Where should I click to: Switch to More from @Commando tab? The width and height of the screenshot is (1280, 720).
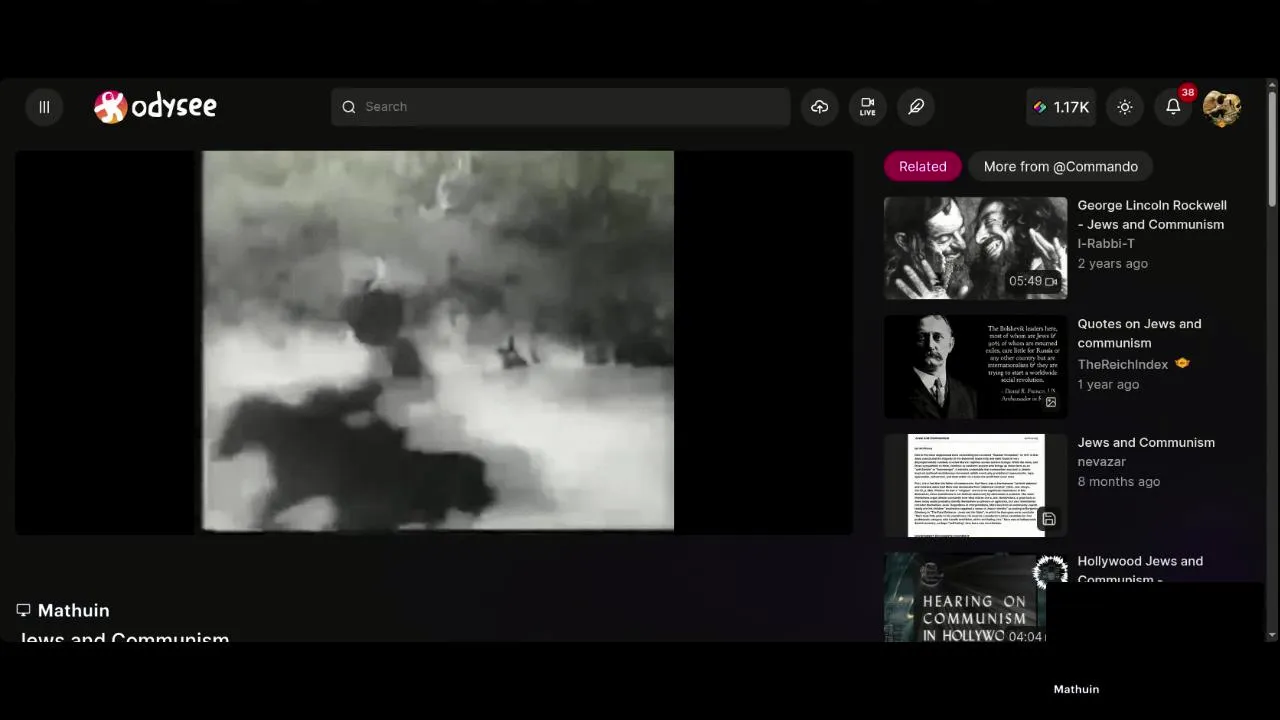coord(1060,167)
